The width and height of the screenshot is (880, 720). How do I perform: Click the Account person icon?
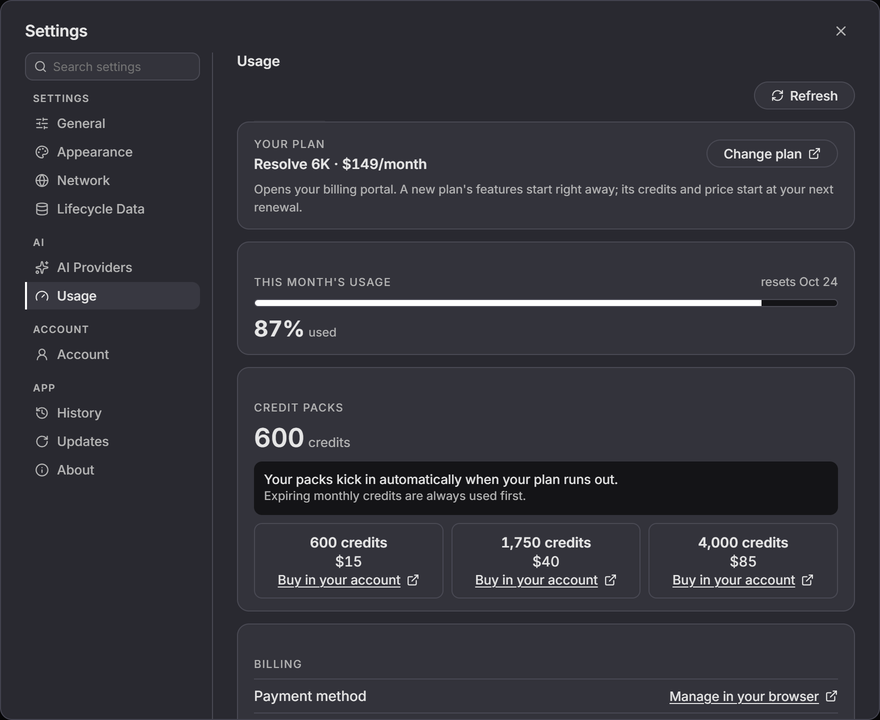(x=42, y=355)
